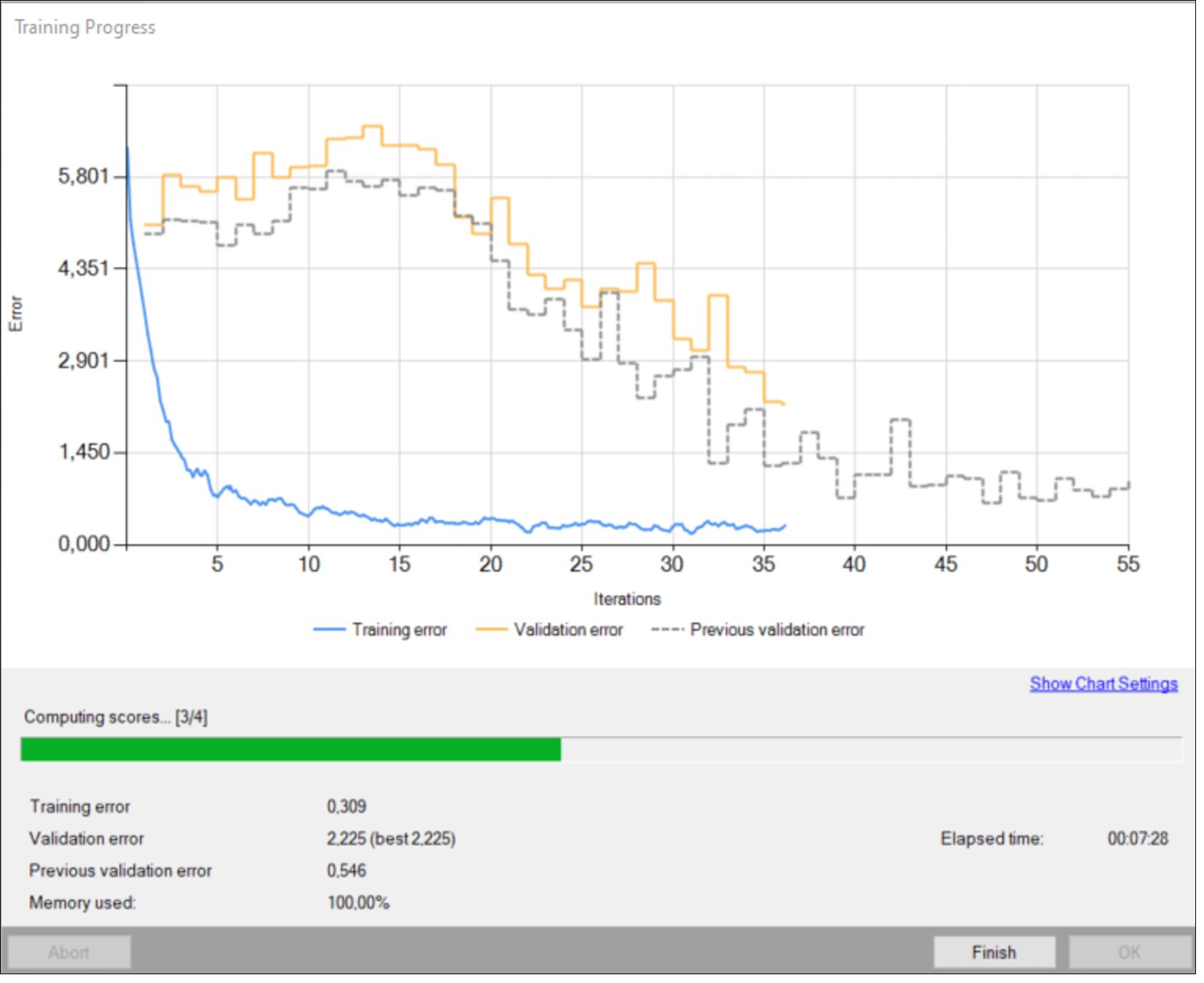
Task: Click the vertical Error y-axis title
Action: [x=16, y=314]
